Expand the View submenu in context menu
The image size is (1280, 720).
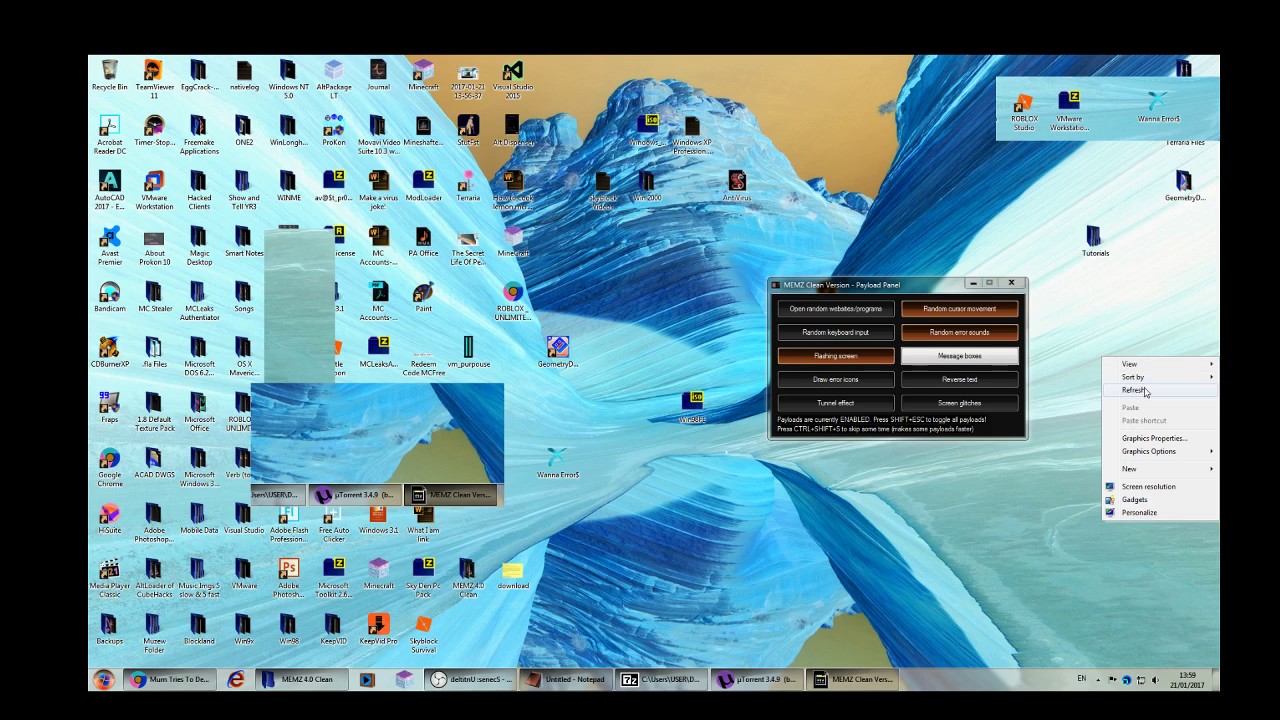pyautogui.click(x=1160, y=364)
